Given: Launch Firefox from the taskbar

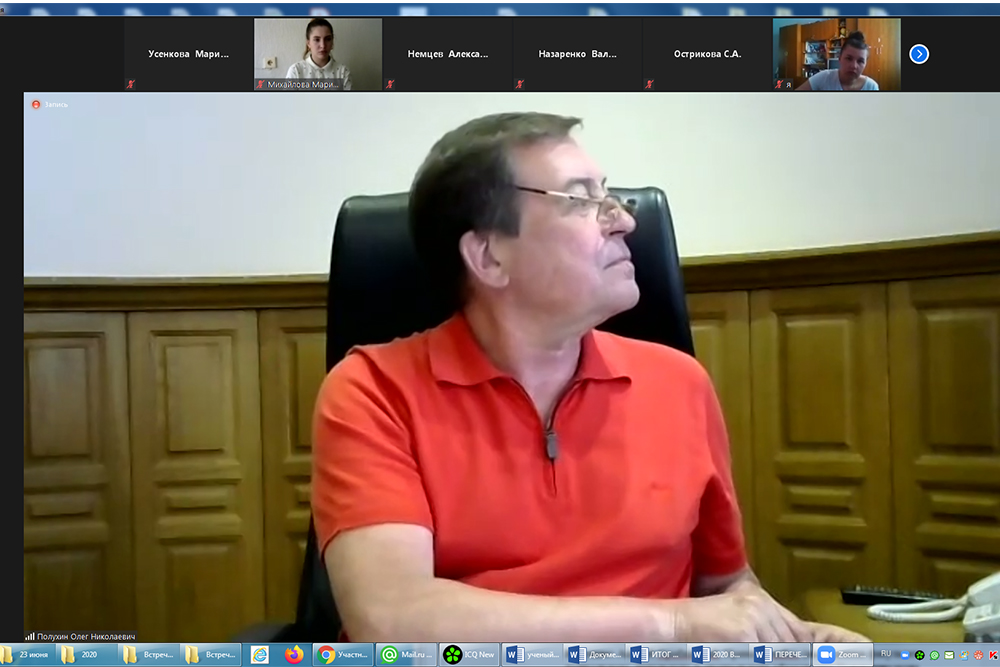Looking at the screenshot, I should pos(294,655).
